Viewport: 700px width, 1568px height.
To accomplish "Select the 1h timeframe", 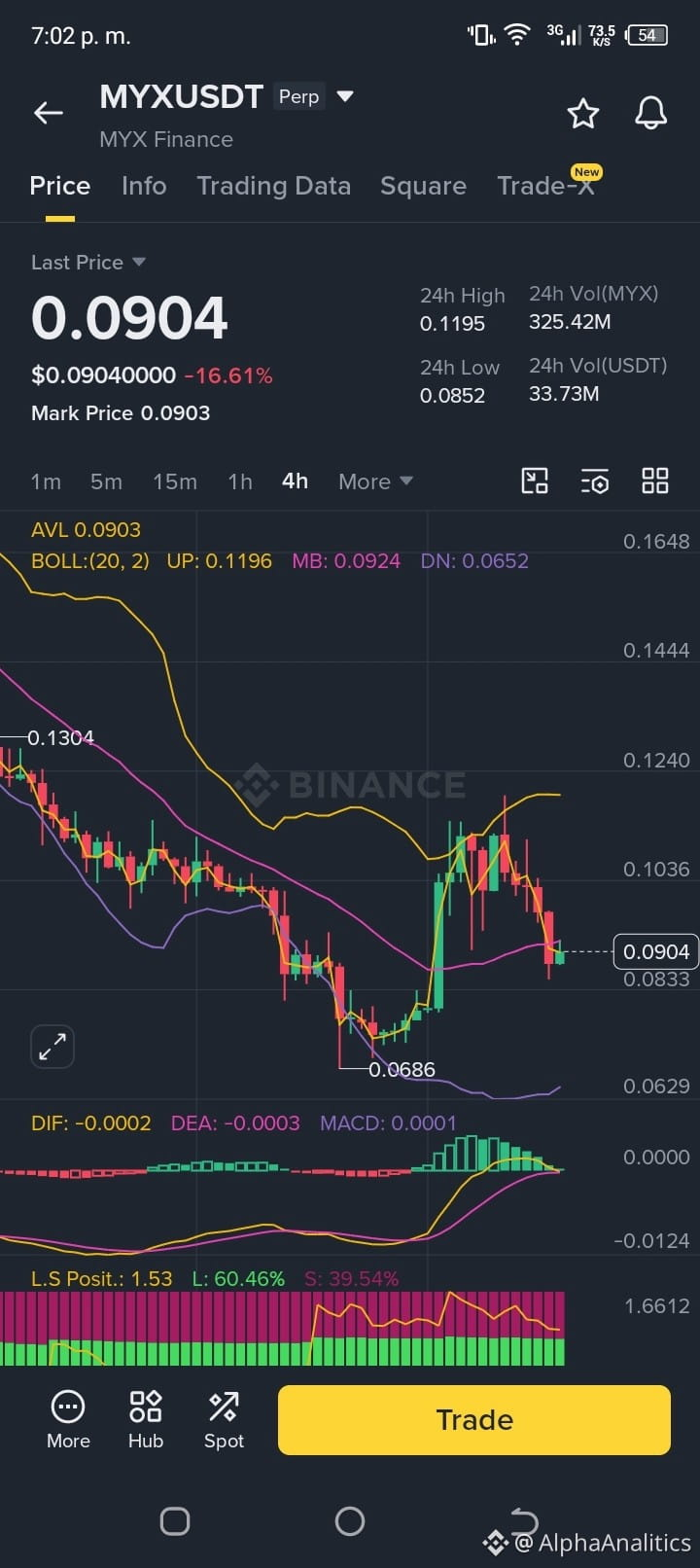I will 240,481.
